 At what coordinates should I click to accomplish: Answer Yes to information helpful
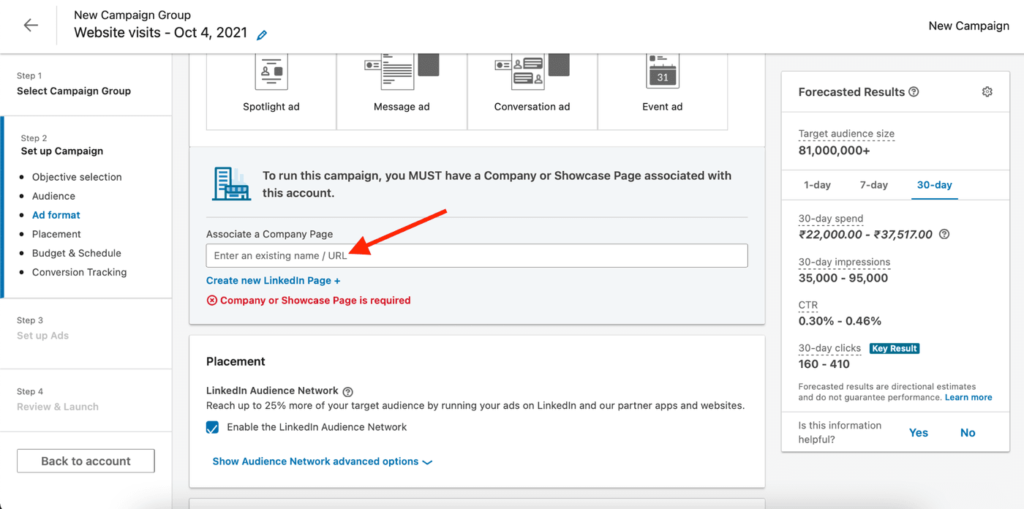[x=918, y=433]
